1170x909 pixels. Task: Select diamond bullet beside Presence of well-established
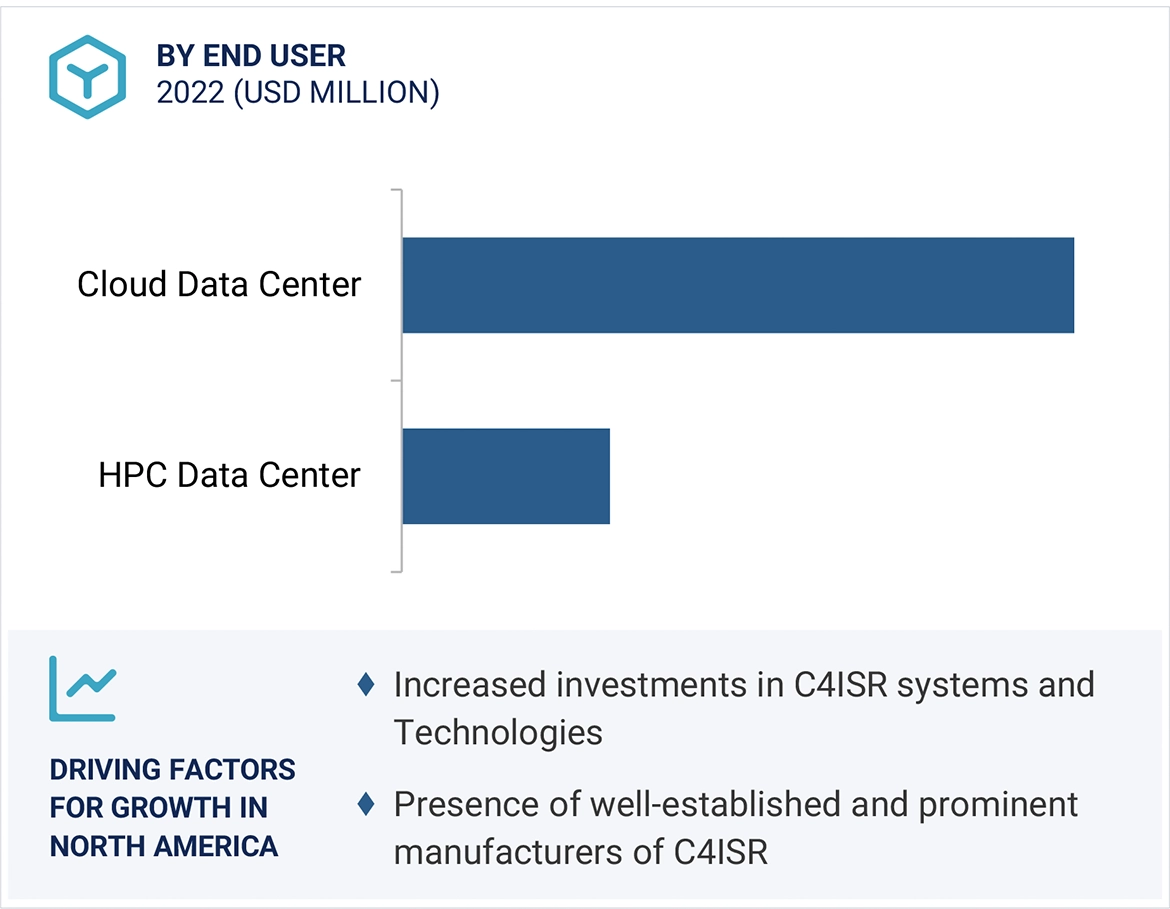coord(366,804)
